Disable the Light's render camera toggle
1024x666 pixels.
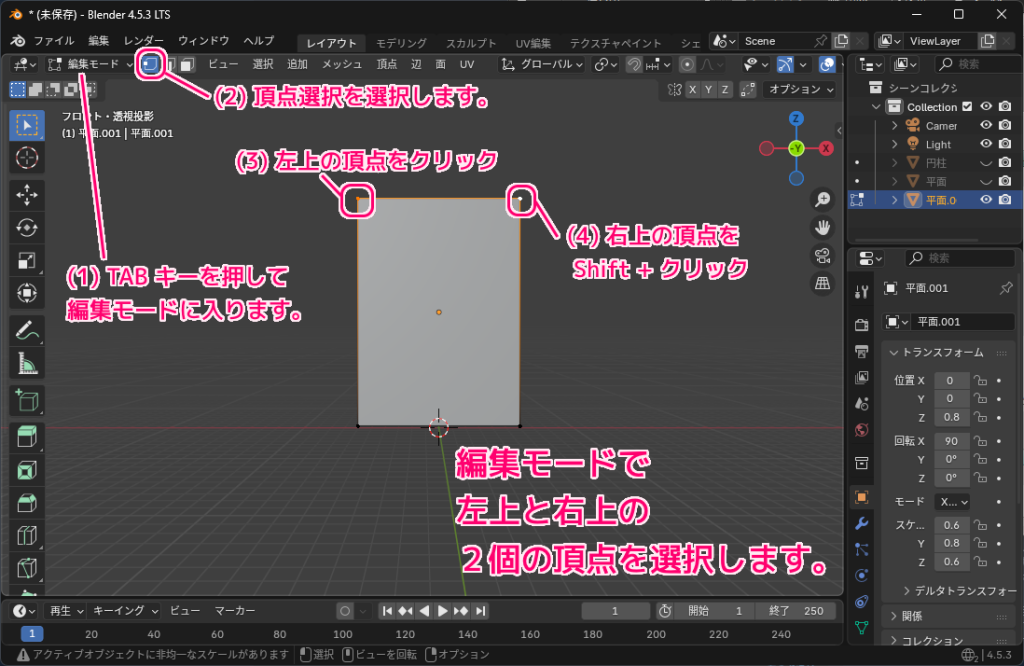[1006, 143]
